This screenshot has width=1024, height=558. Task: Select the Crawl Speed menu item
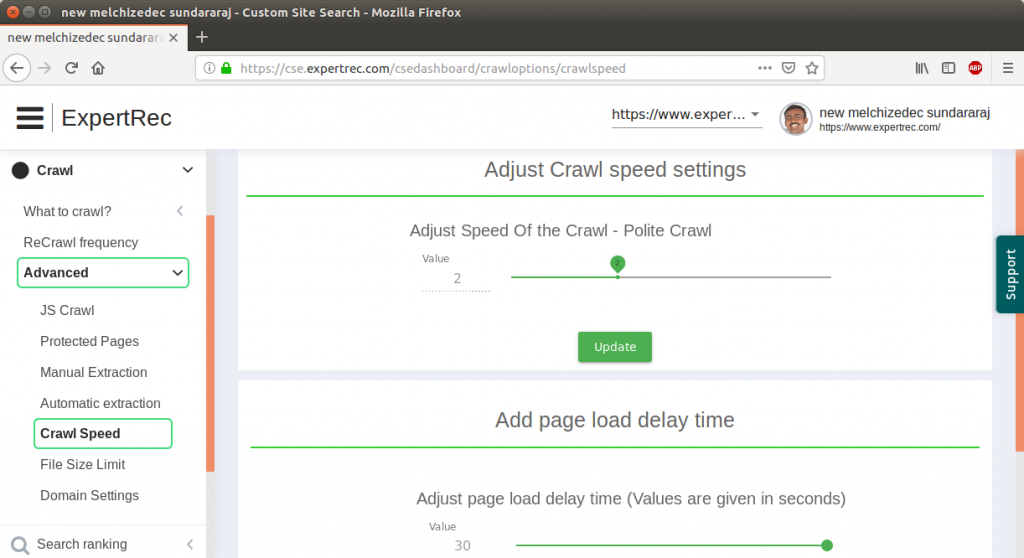pyautogui.click(x=103, y=434)
